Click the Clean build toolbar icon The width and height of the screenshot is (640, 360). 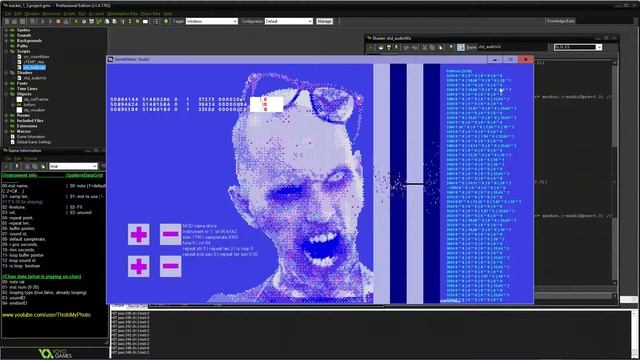(x=66, y=21)
